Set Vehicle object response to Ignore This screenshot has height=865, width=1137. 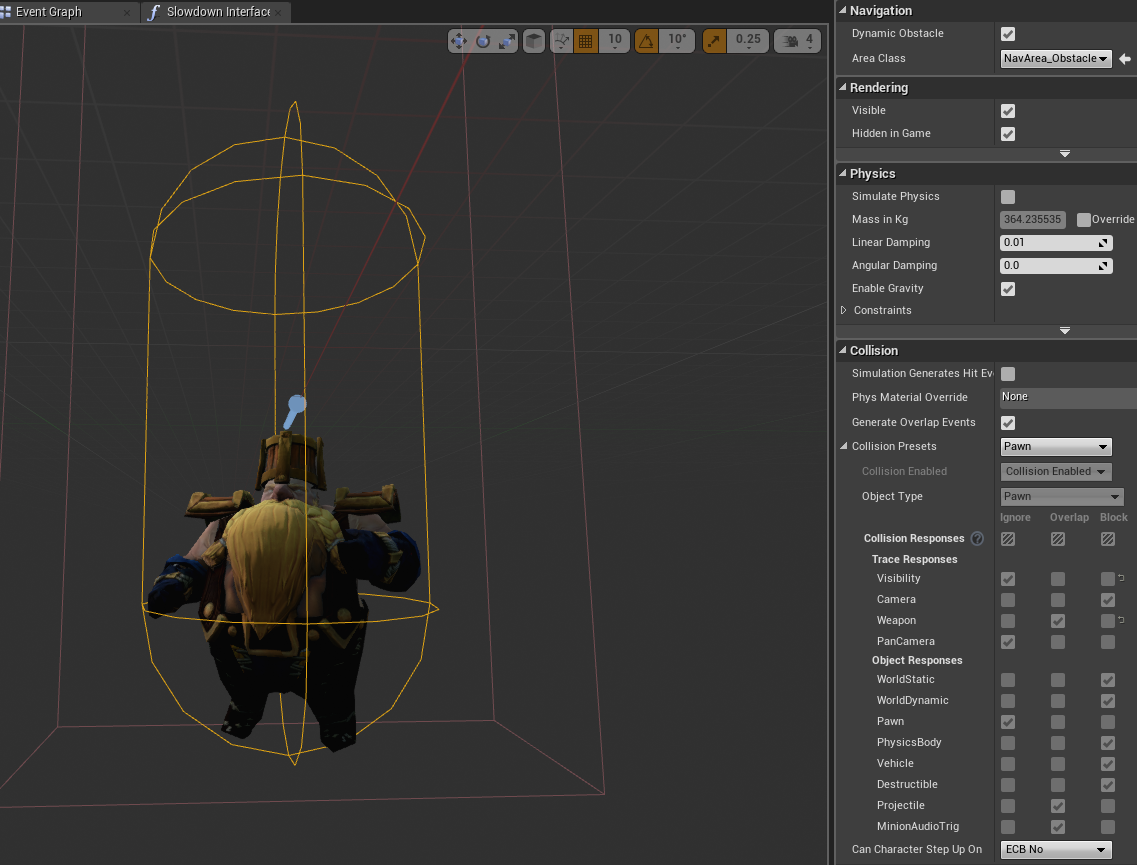click(1008, 764)
